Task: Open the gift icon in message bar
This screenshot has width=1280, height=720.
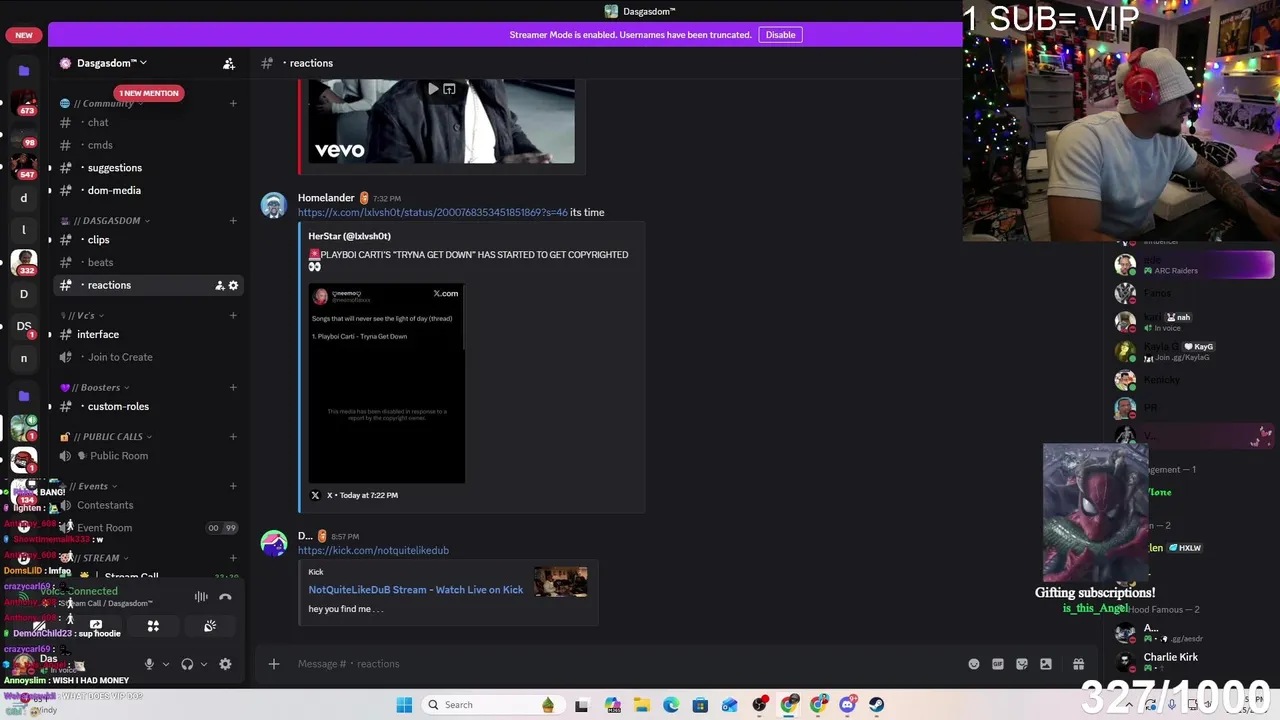Action: click(x=1078, y=664)
